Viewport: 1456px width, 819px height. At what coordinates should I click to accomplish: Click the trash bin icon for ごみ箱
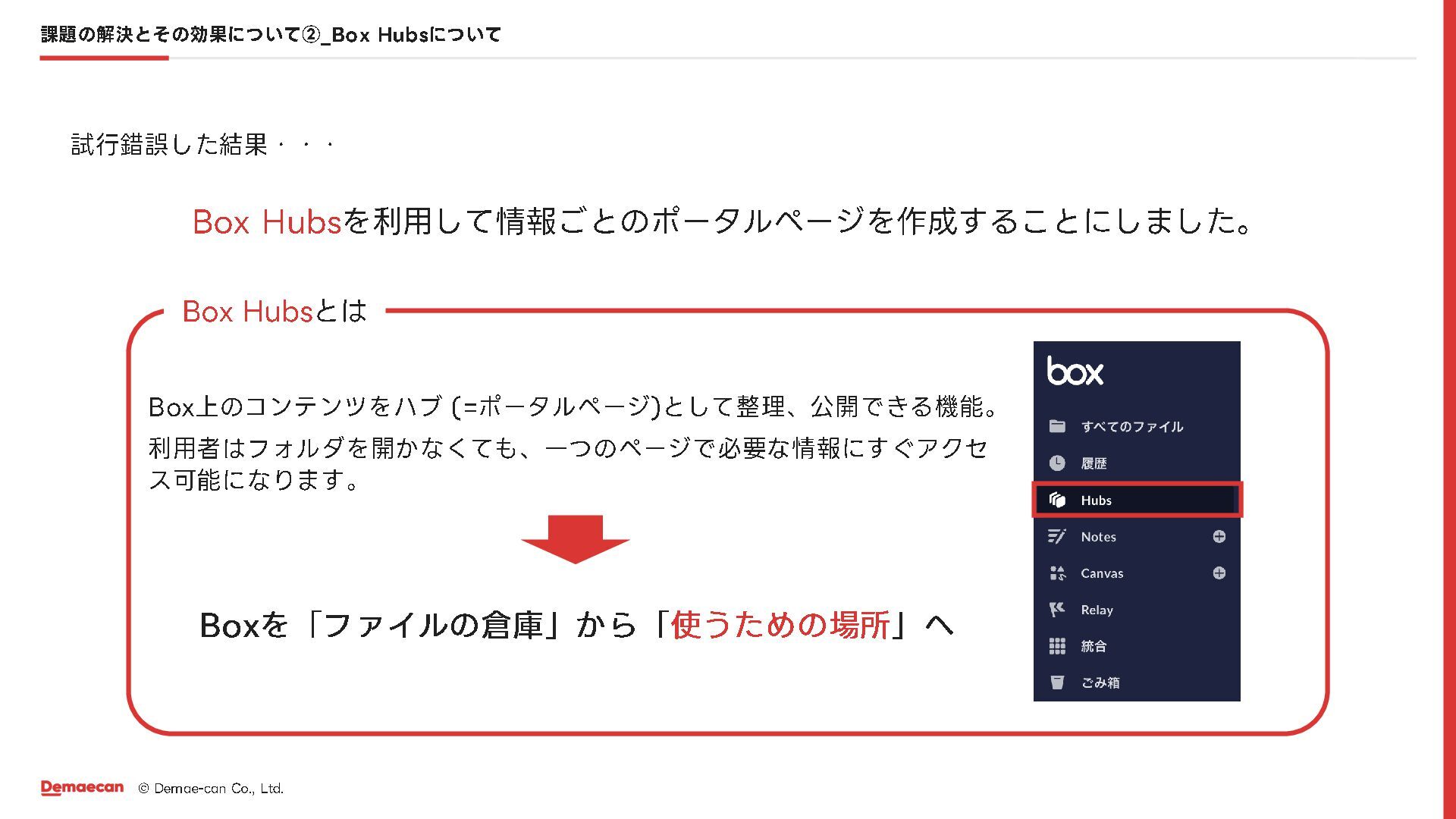[x=1057, y=682]
